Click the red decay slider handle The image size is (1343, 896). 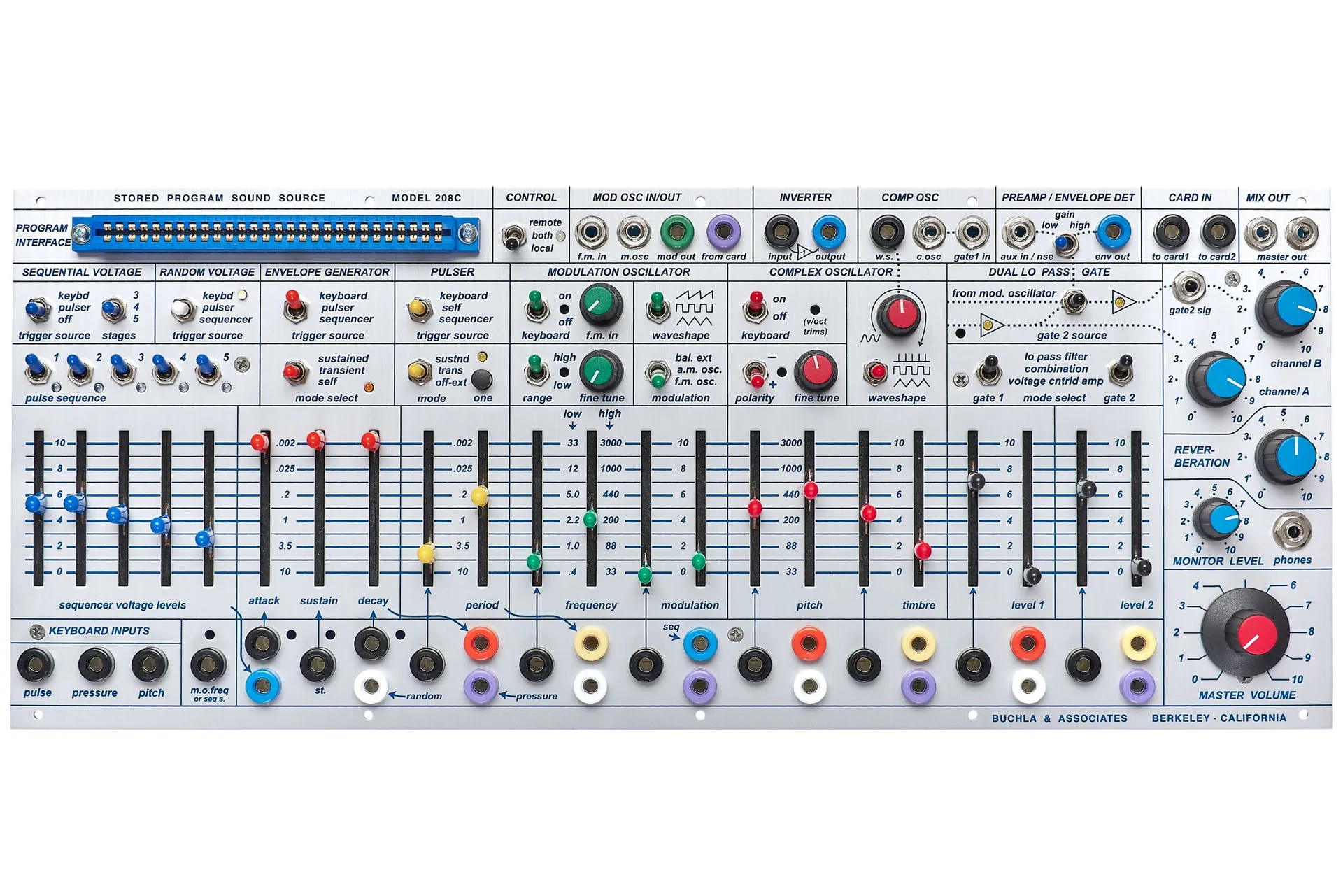click(x=370, y=440)
